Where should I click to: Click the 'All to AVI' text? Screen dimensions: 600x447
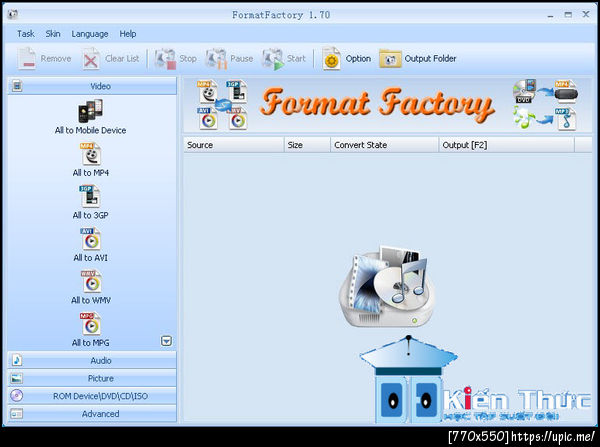91,258
